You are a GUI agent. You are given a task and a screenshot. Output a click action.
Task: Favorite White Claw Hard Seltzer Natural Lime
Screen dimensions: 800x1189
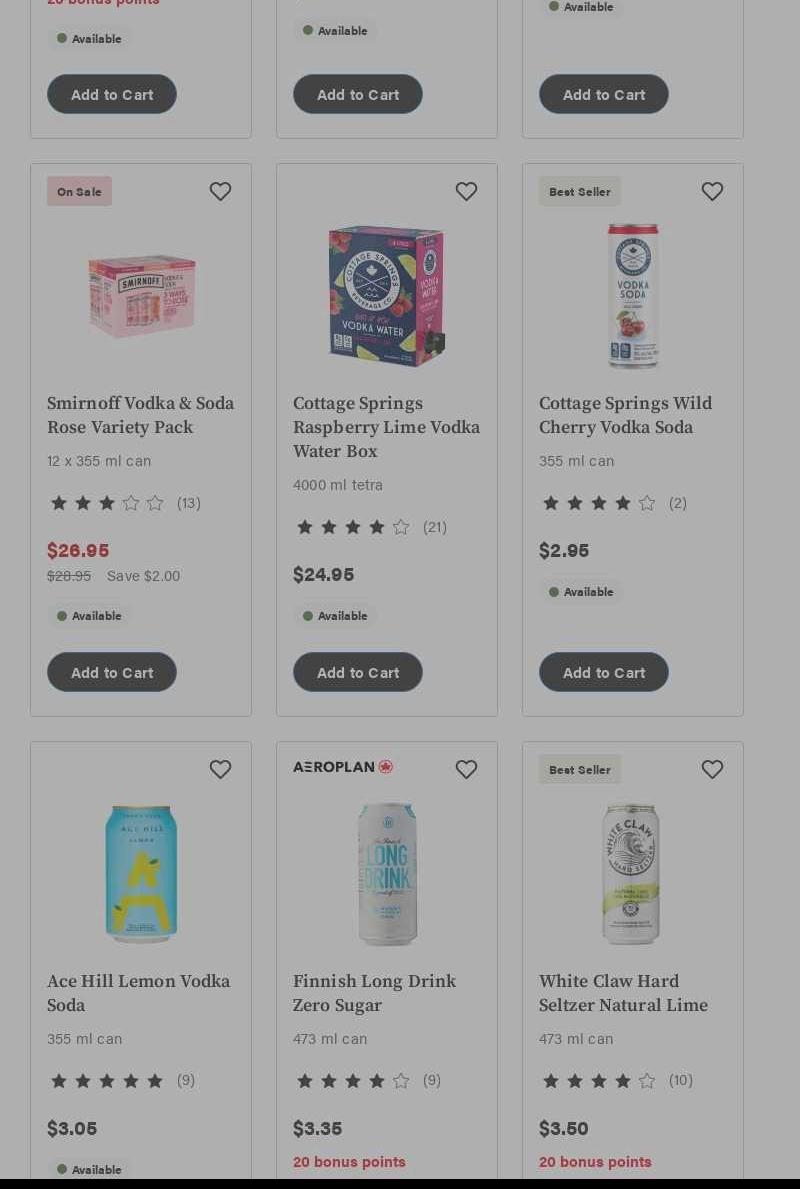(x=712, y=769)
